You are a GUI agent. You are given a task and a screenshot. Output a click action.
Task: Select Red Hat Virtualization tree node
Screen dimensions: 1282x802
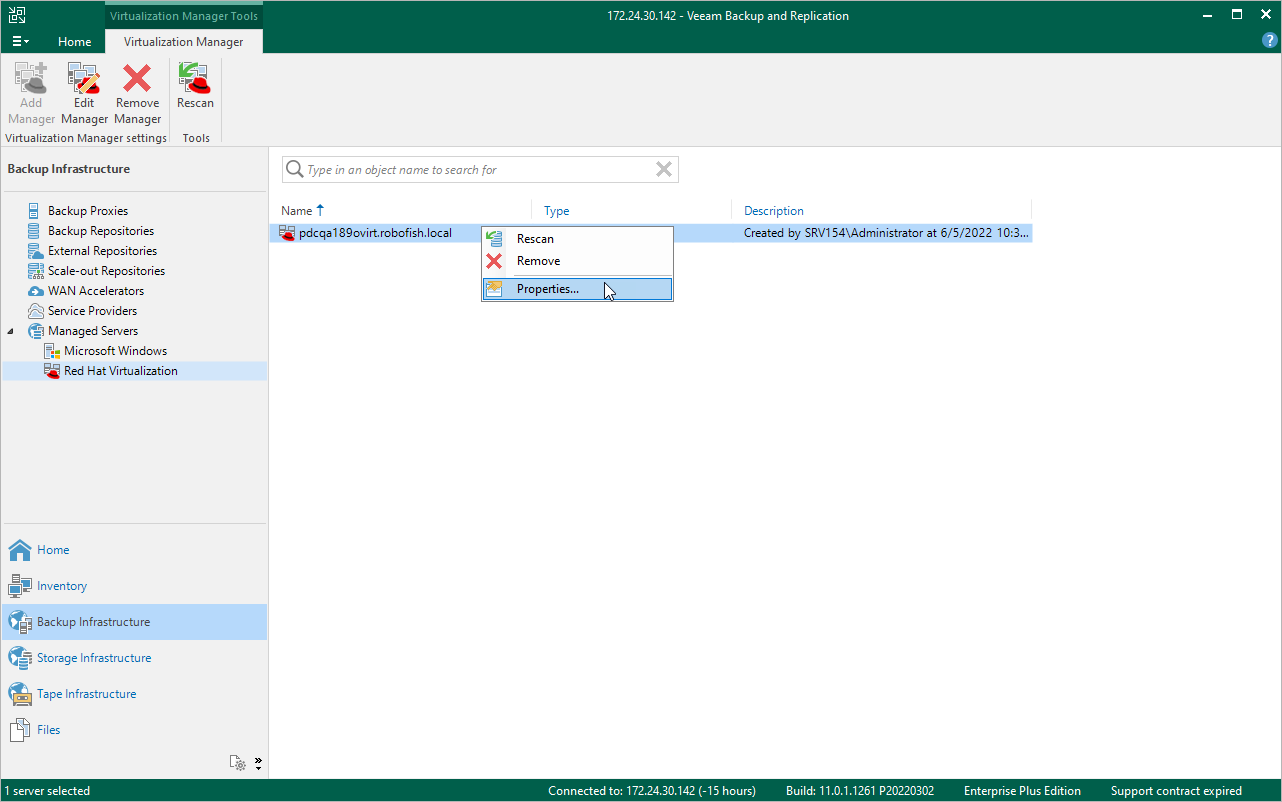pyautogui.click(x=121, y=371)
